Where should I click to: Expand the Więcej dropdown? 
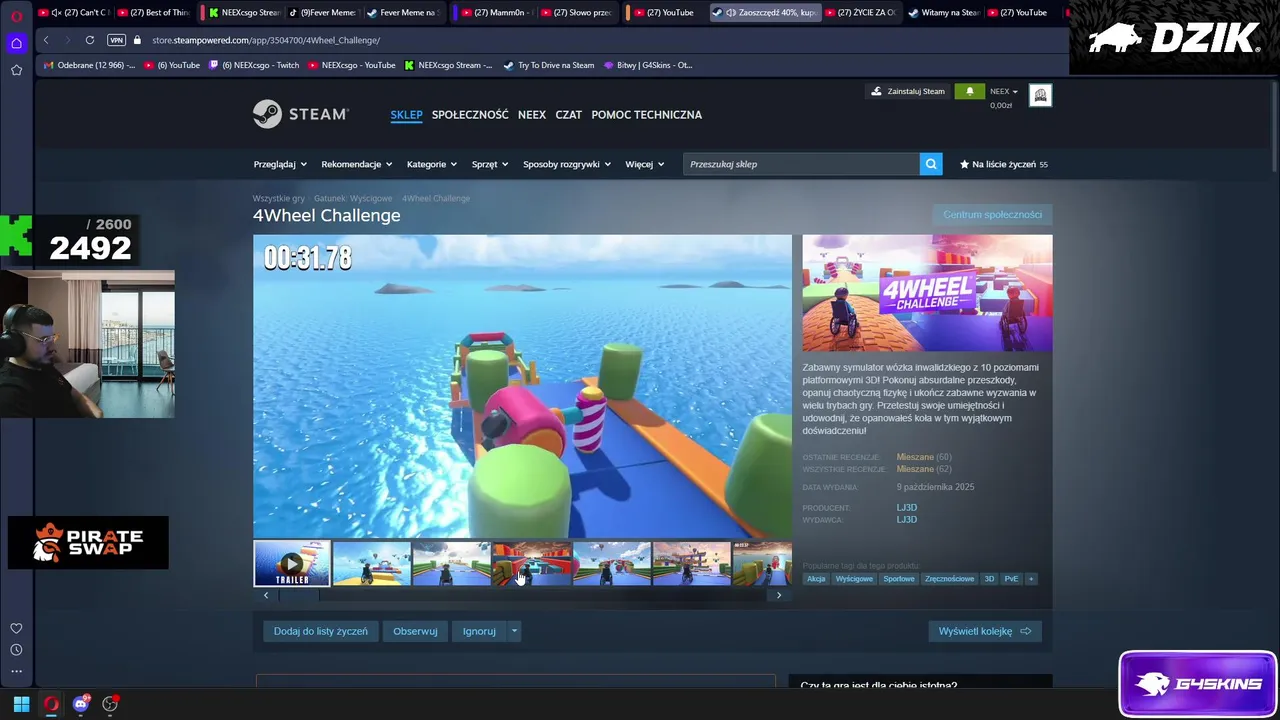pyautogui.click(x=645, y=164)
